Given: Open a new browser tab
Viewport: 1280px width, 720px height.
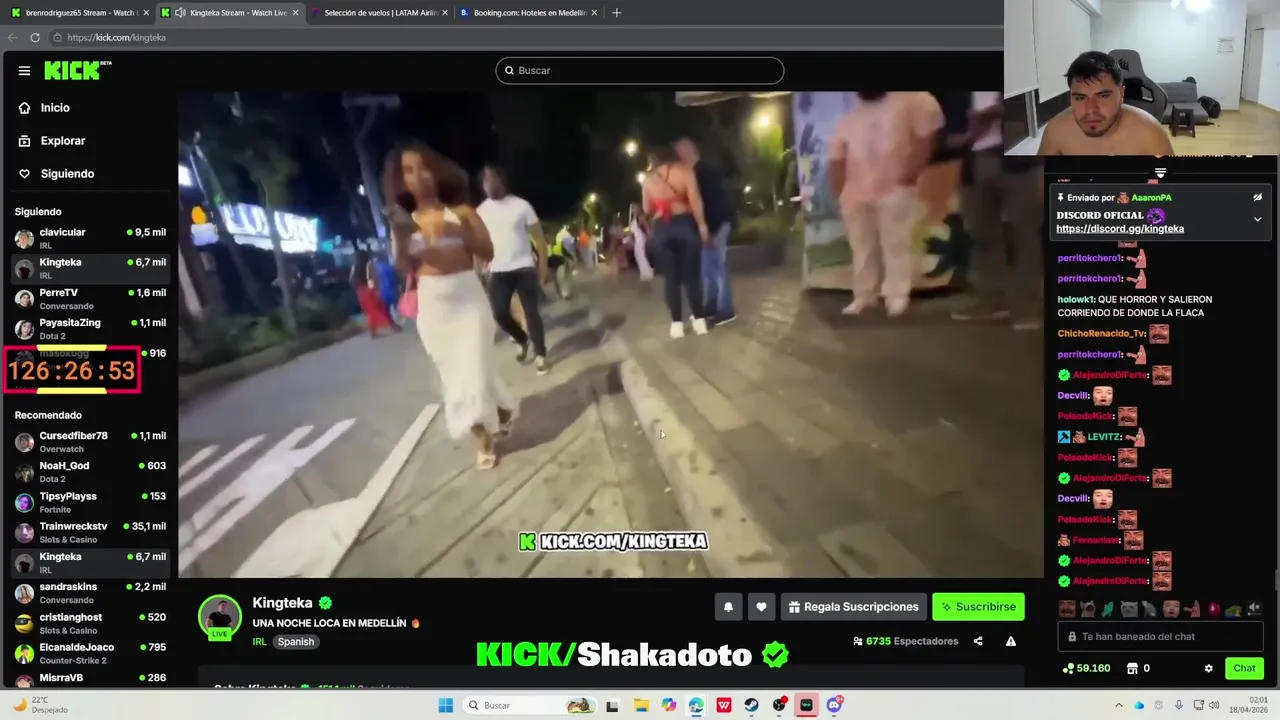Looking at the screenshot, I should [616, 13].
